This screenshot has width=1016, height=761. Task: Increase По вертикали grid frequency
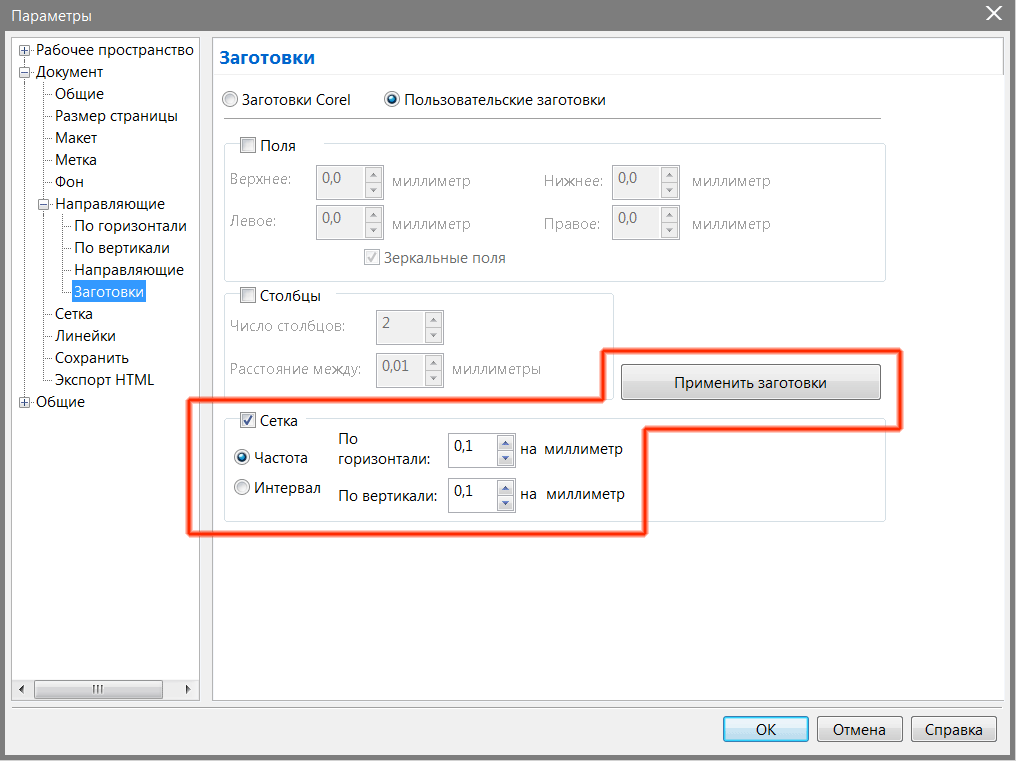[505, 488]
